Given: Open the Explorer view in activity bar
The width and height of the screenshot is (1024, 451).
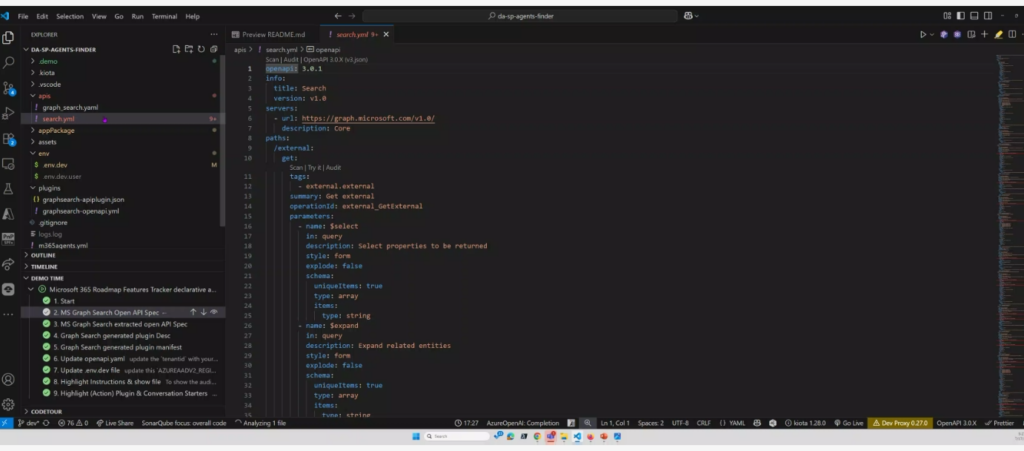Looking at the screenshot, I should 8,38.
